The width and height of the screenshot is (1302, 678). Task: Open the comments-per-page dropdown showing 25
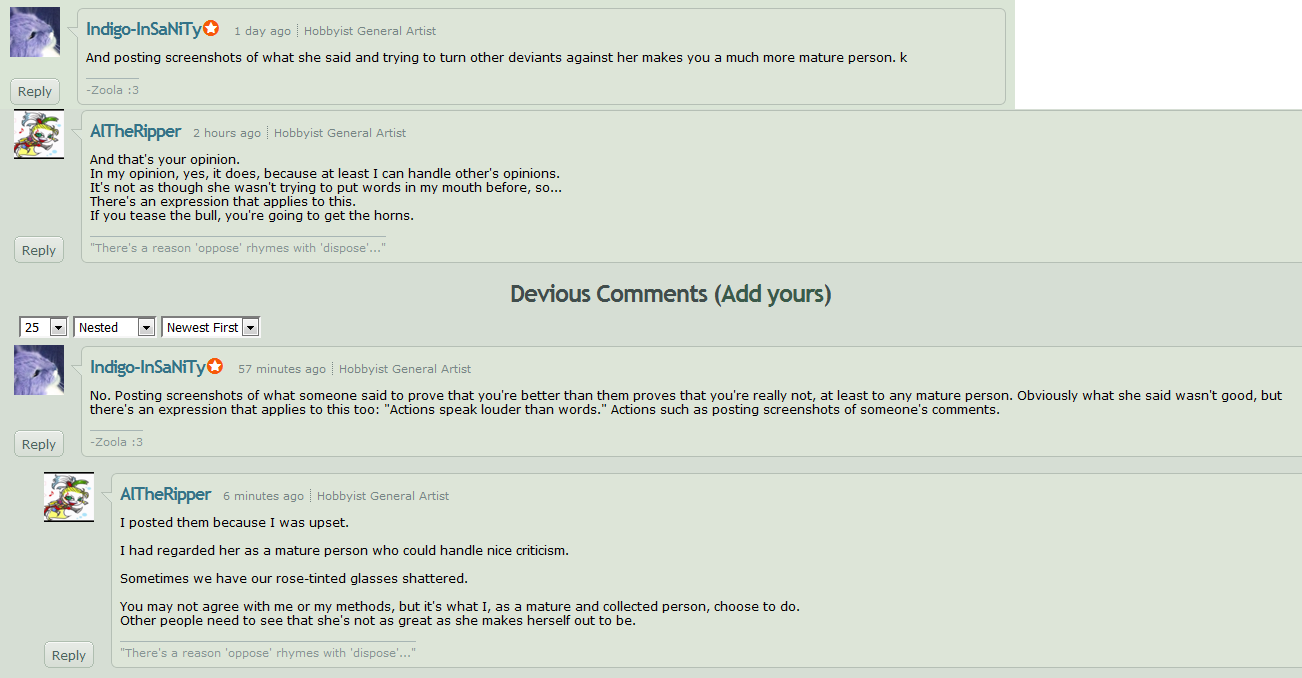tap(43, 327)
